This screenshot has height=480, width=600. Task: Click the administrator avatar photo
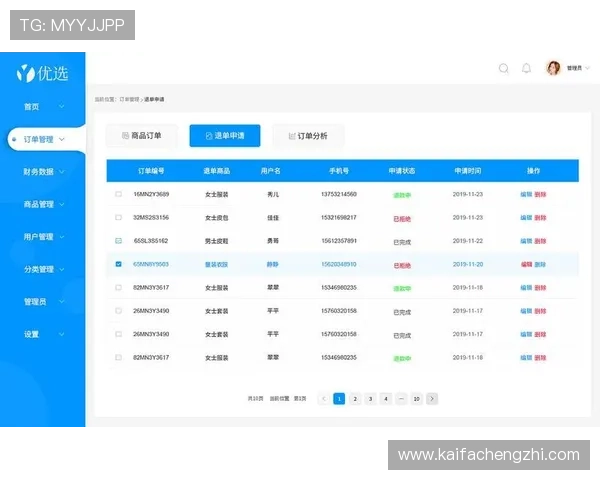553,68
